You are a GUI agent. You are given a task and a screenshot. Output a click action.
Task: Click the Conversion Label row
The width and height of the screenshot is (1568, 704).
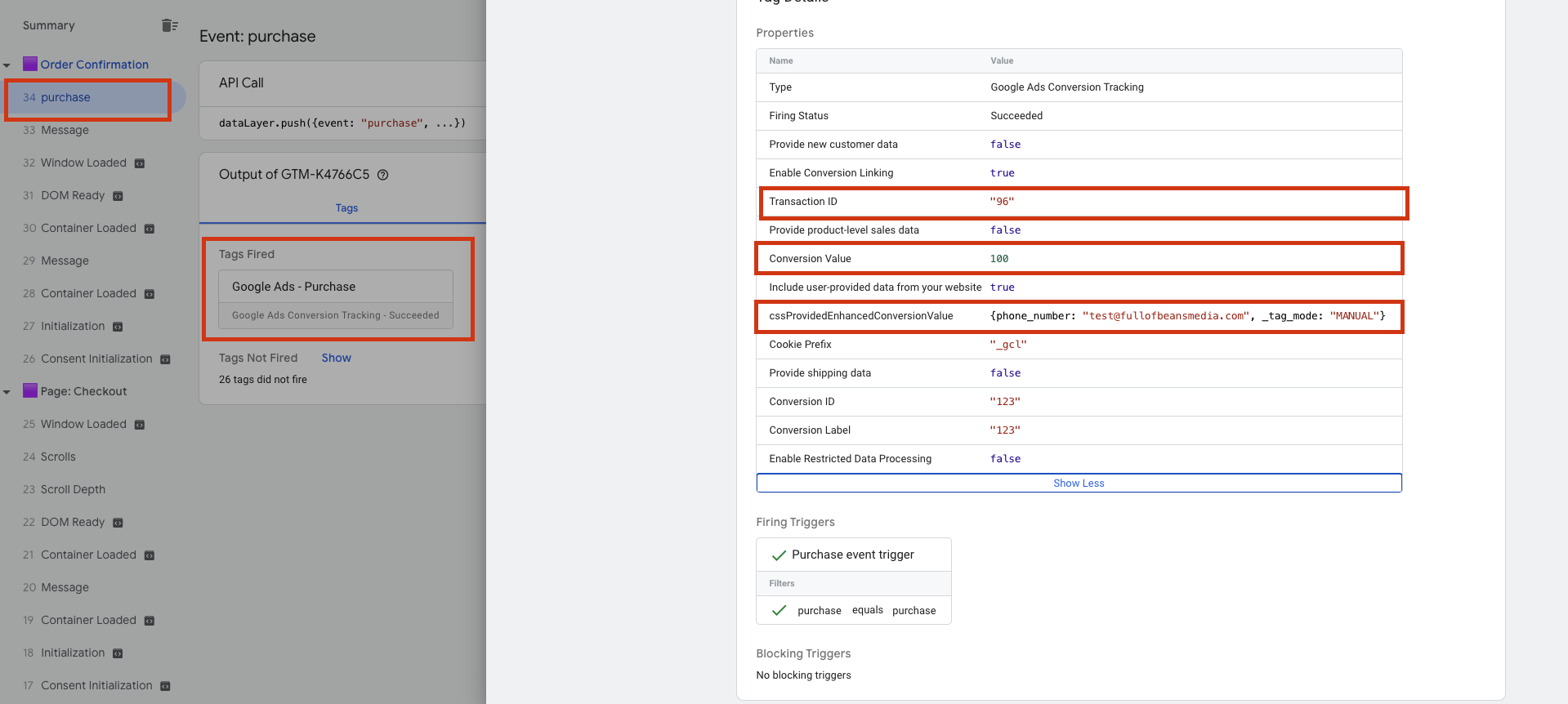[1079, 430]
